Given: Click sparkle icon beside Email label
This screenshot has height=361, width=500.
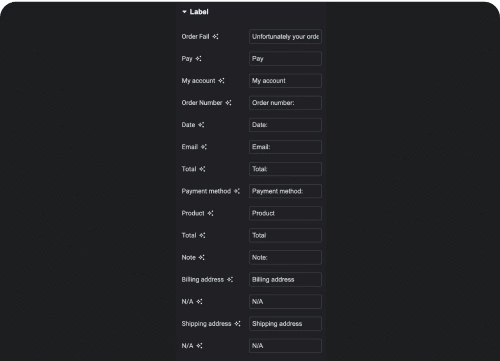Looking at the screenshot, I should click(x=204, y=147).
